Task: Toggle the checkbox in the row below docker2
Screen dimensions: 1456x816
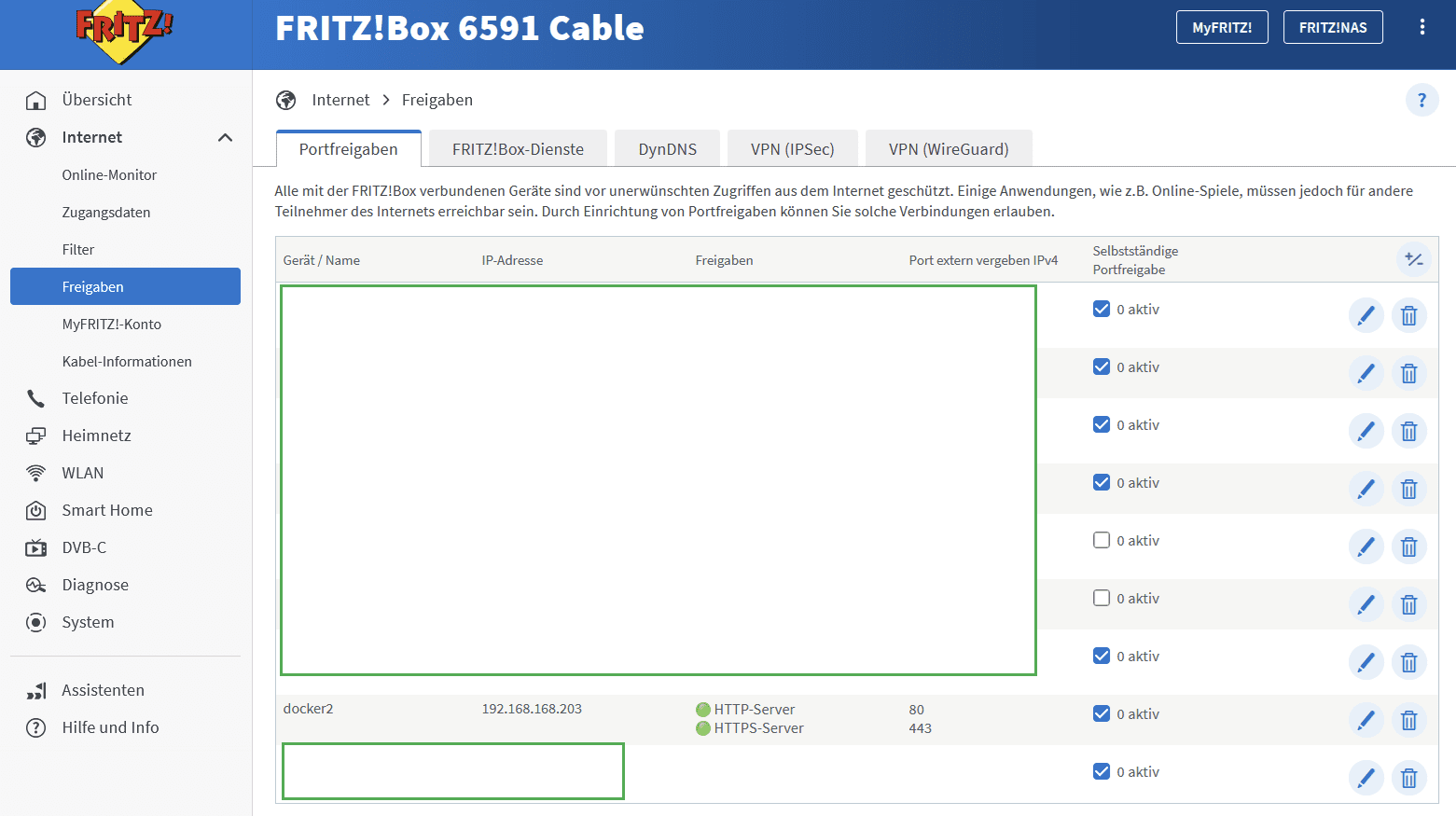Action: 1102,771
